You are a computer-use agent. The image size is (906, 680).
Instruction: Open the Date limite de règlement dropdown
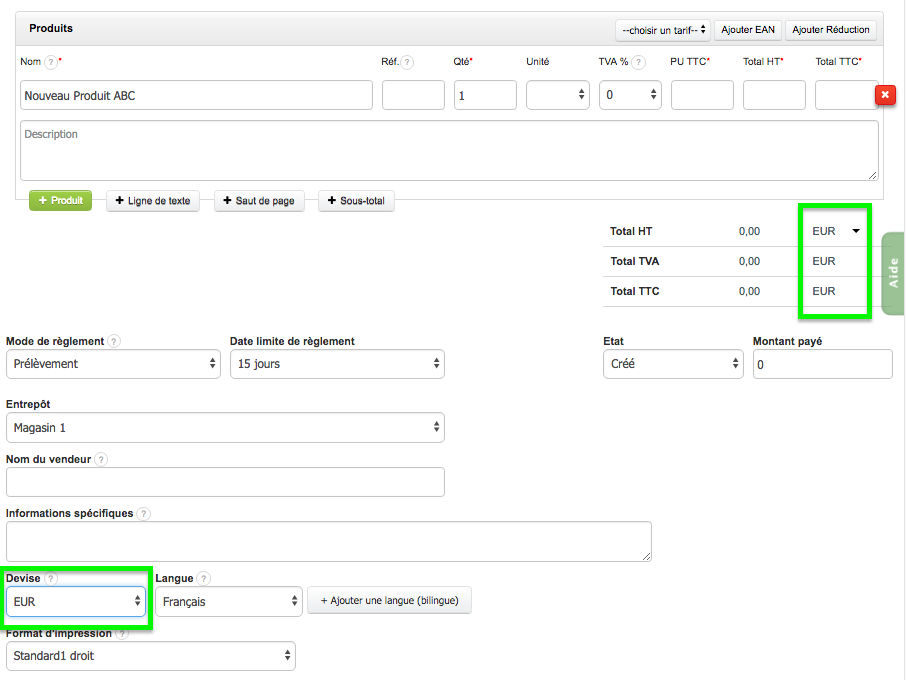click(x=337, y=363)
